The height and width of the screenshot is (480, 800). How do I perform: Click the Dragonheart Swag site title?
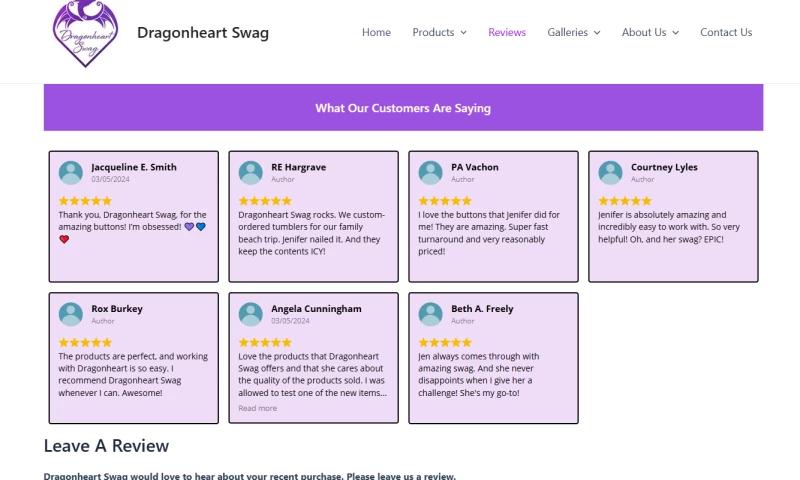203,32
